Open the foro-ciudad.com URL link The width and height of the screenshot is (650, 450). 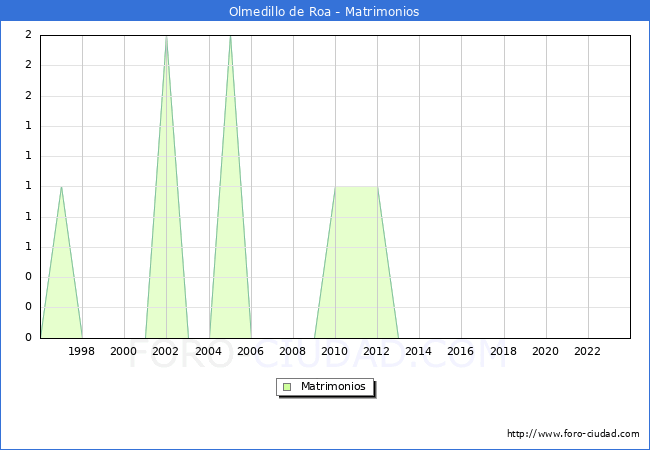pos(573,434)
